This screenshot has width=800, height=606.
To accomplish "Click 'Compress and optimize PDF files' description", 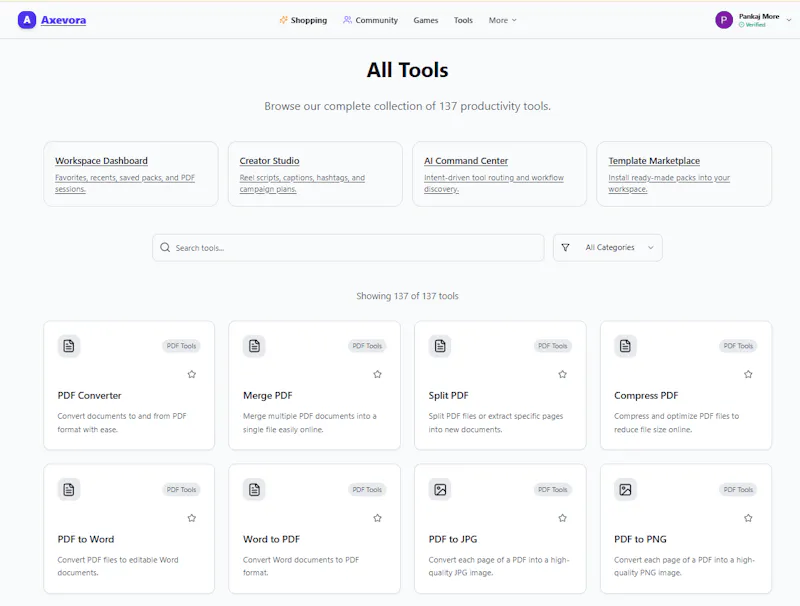I will pyautogui.click(x=676, y=422).
